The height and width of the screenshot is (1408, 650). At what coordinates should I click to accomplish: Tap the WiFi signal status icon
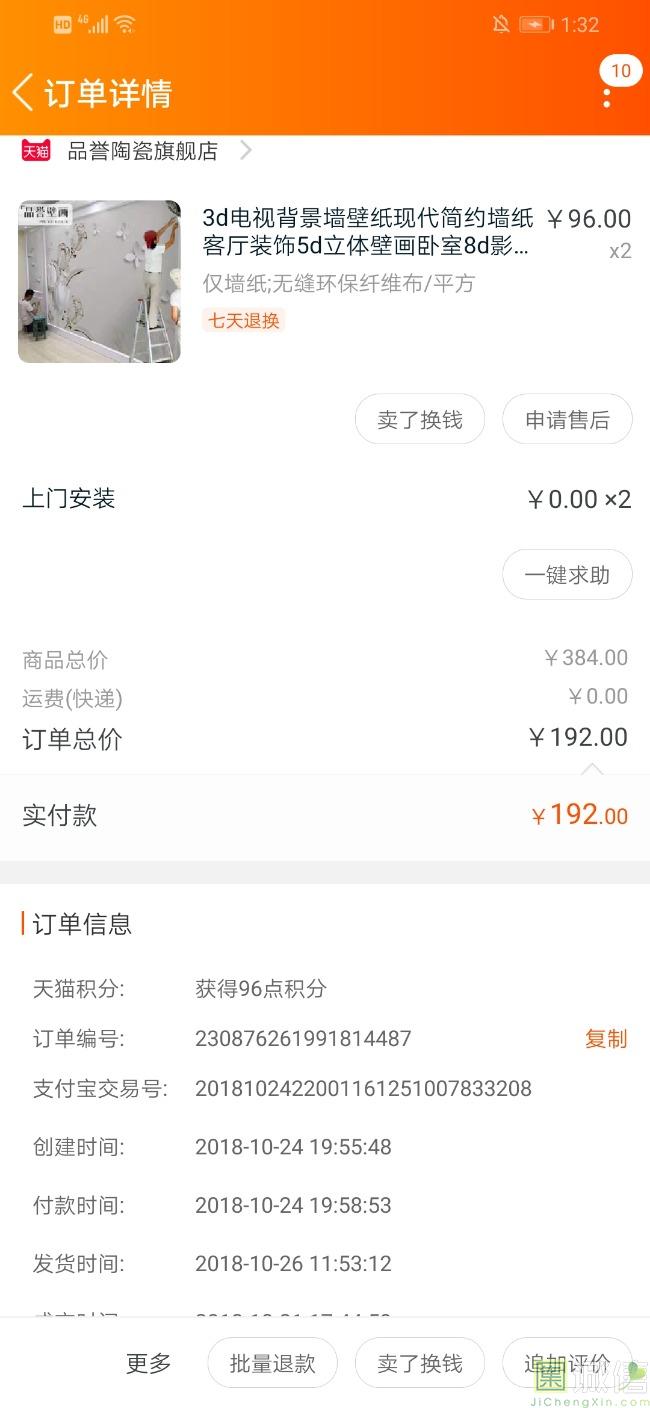(125, 25)
